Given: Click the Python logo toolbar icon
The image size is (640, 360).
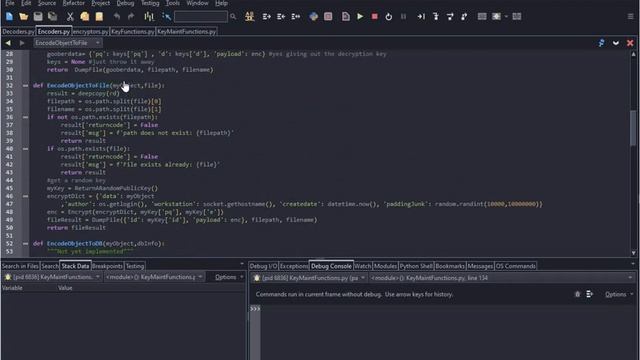Looking at the screenshot, I should coord(313,16).
